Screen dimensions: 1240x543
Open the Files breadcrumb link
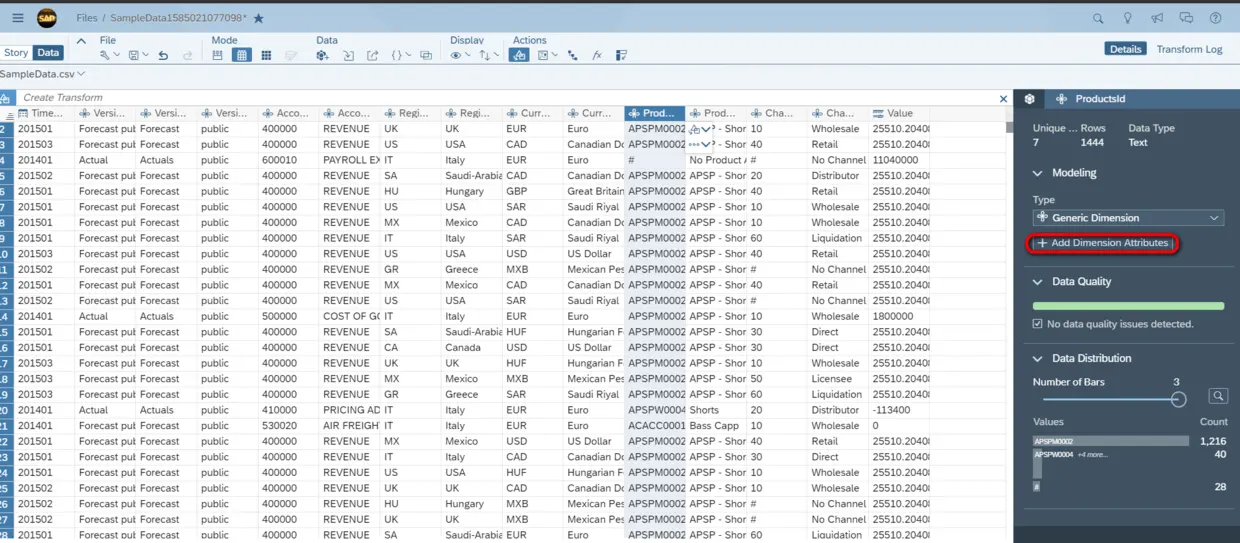pos(87,18)
